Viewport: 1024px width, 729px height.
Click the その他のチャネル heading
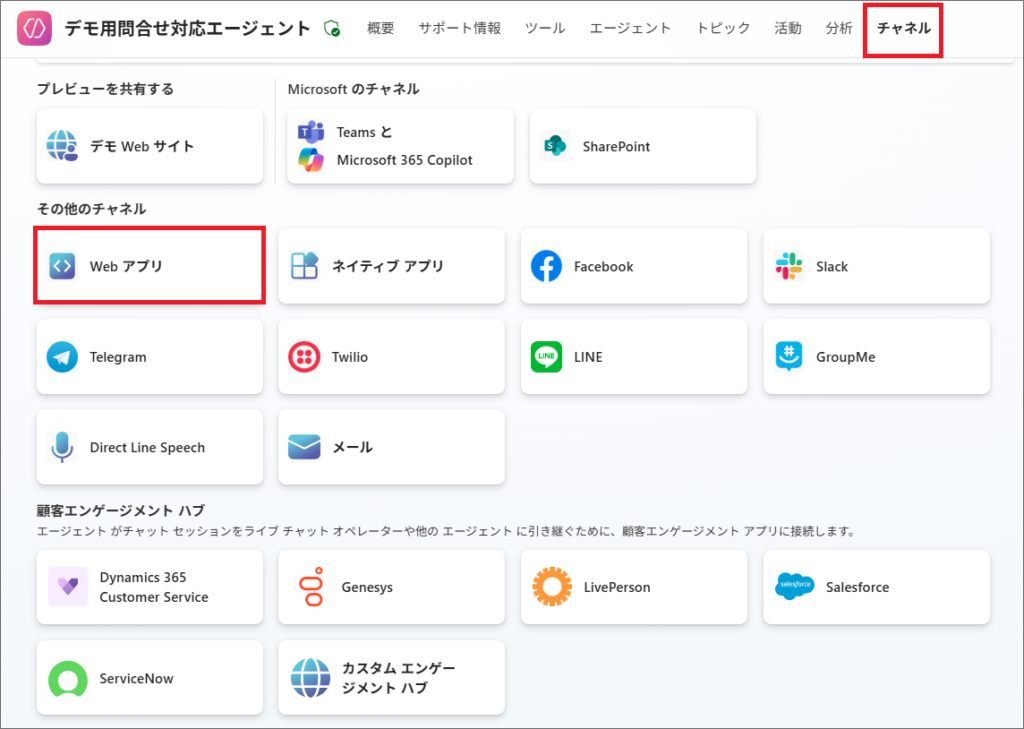pyautogui.click(x=91, y=209)
